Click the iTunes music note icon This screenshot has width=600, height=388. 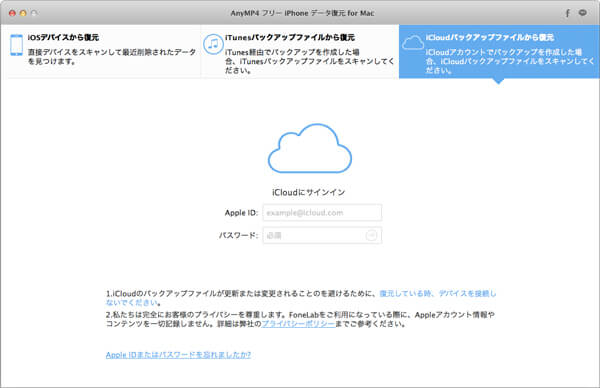pos(213,44)
